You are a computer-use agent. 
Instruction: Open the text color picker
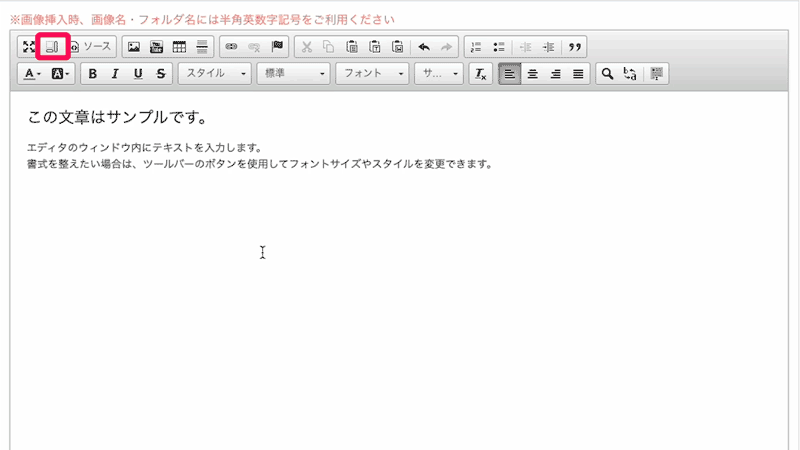[32, 74]
